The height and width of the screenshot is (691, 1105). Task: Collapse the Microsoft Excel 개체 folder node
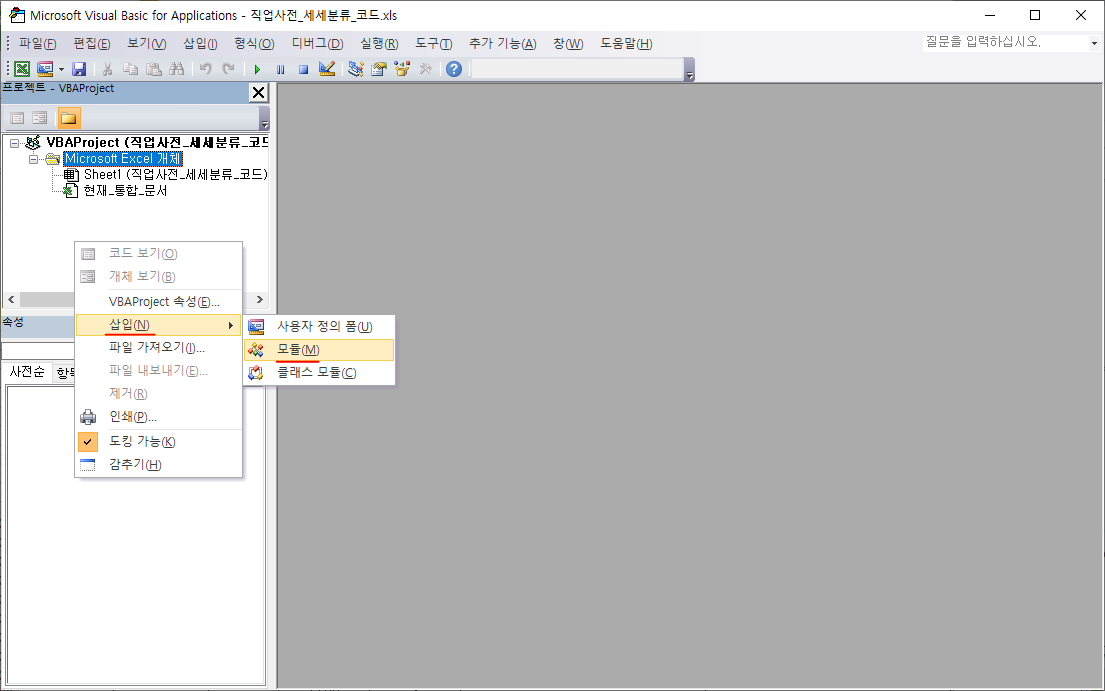click(x=33, y=159)
